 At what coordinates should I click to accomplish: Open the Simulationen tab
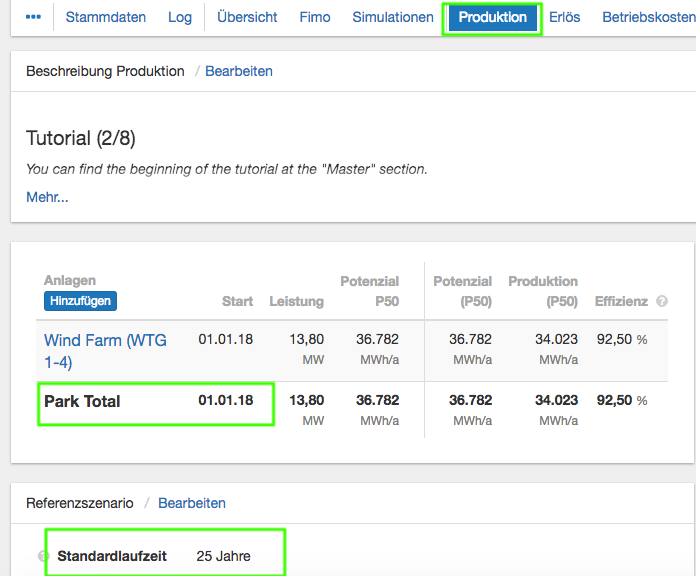tap(393, 17)
